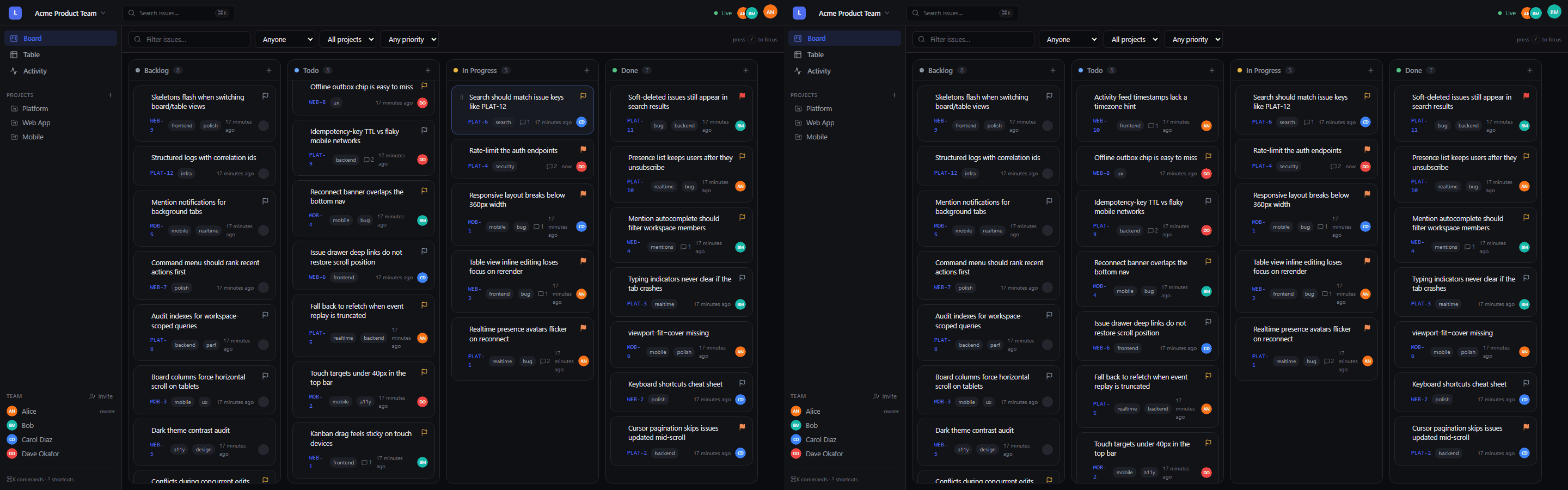The image size is (1568, 490).
Task: Open the All projects dropdown in the left window
Action: [348, 40]
